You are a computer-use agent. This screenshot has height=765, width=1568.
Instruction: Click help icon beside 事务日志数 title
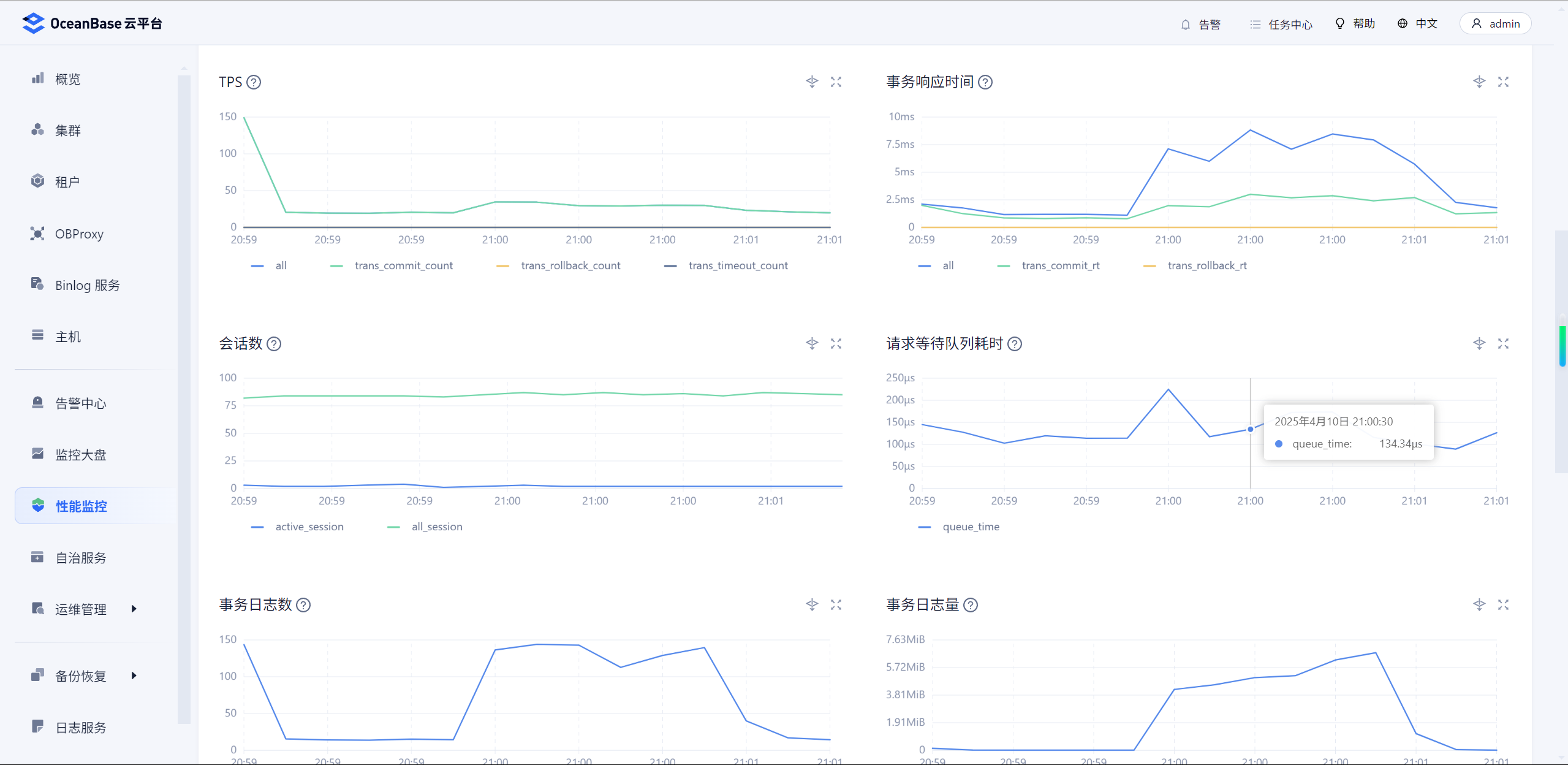[x=303, y=605]
